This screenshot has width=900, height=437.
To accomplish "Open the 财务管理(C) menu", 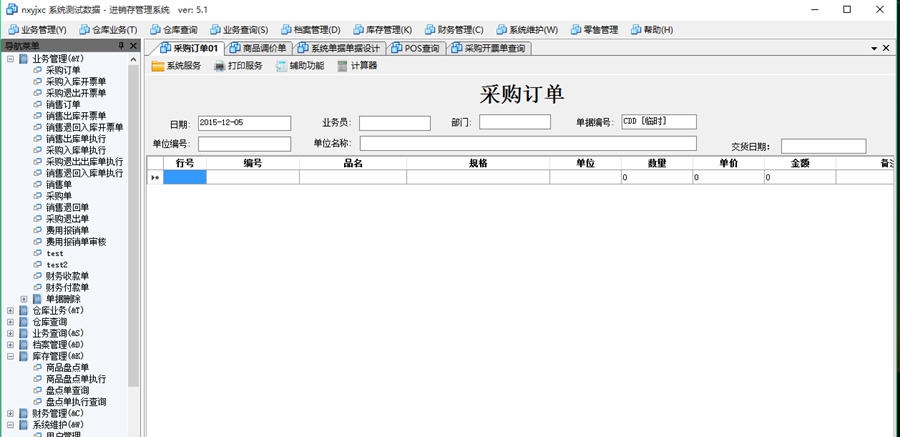I will tap(453, 30).
